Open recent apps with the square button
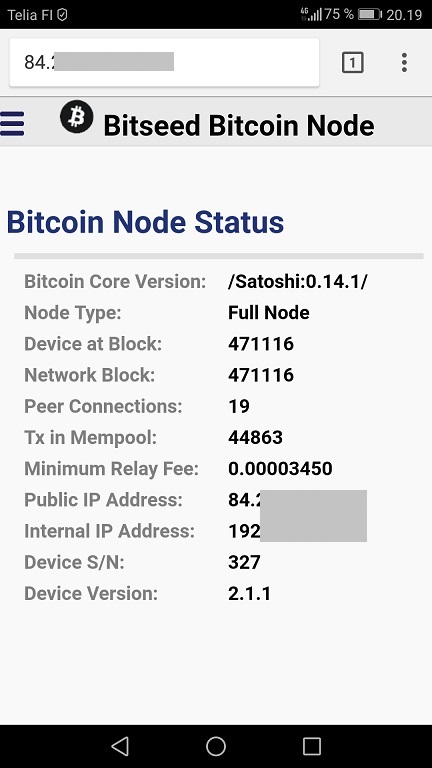 pos(312,746)
